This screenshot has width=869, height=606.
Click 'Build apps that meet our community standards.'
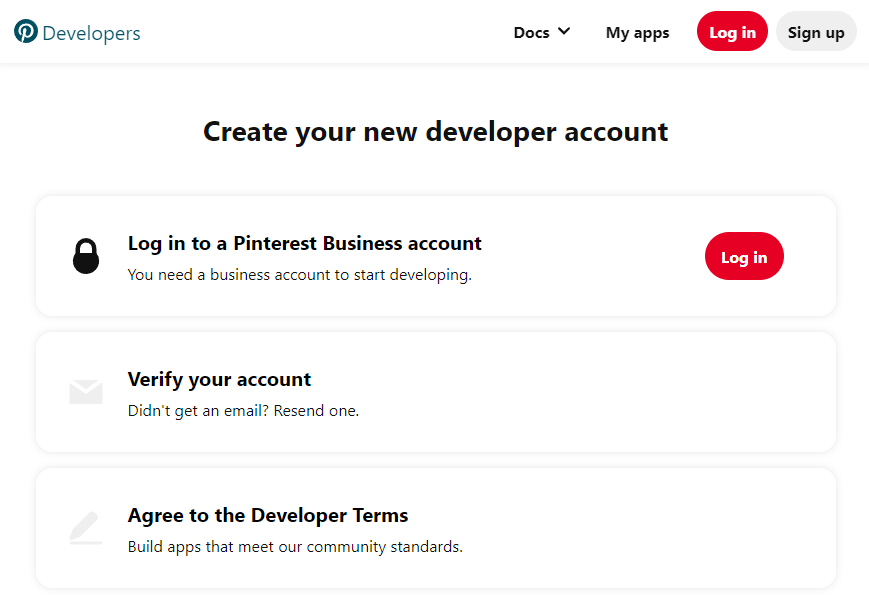tap(295, 547)
